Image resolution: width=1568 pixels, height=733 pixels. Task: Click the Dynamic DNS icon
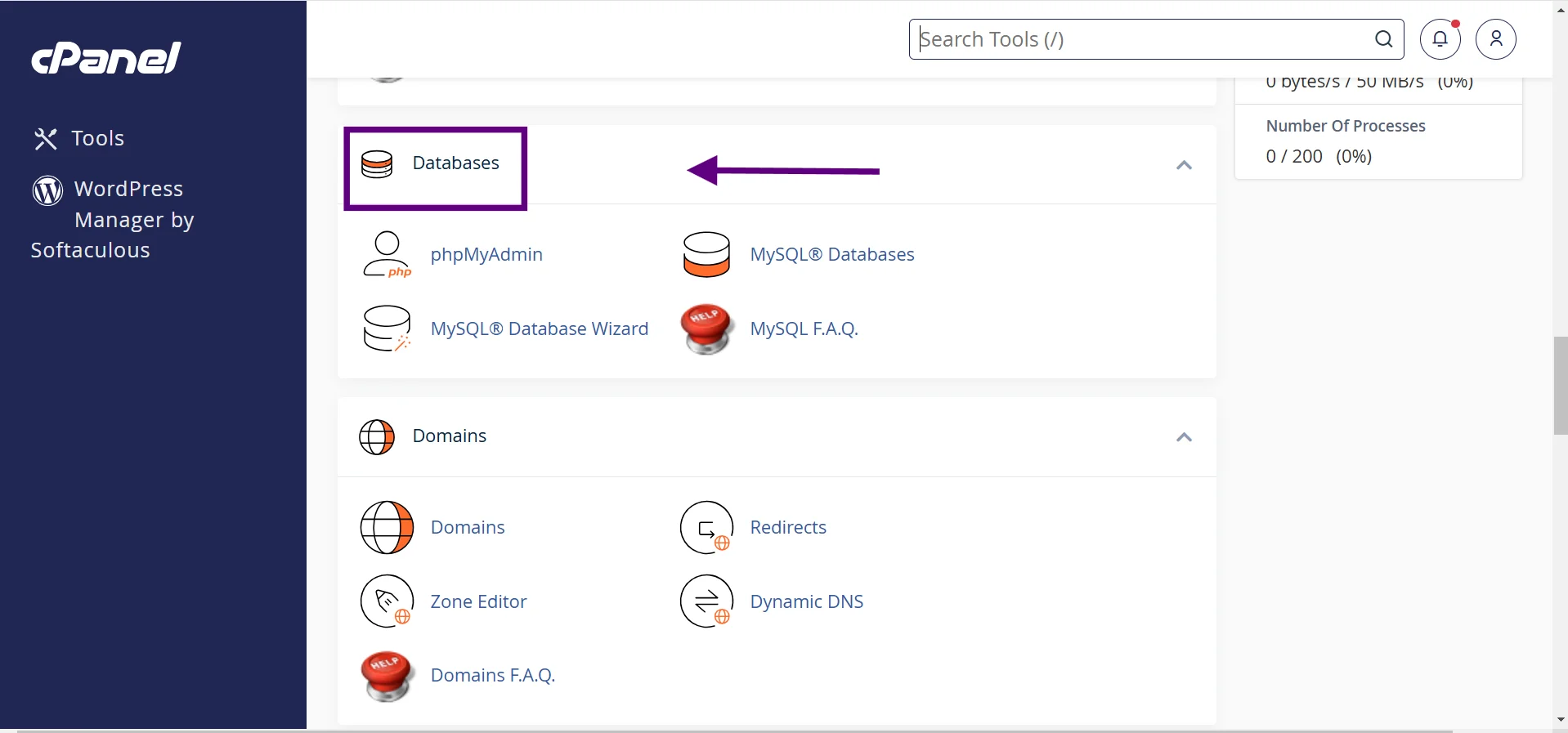706,601
